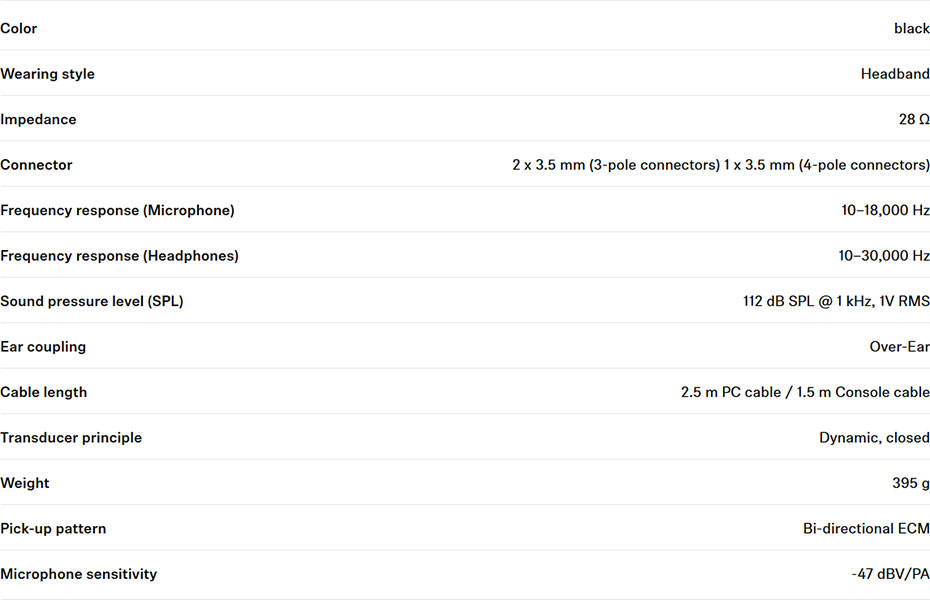This screenshot has height=600, width=930.
Task: Select the Headband value text
Action: (x=895, y=74)
